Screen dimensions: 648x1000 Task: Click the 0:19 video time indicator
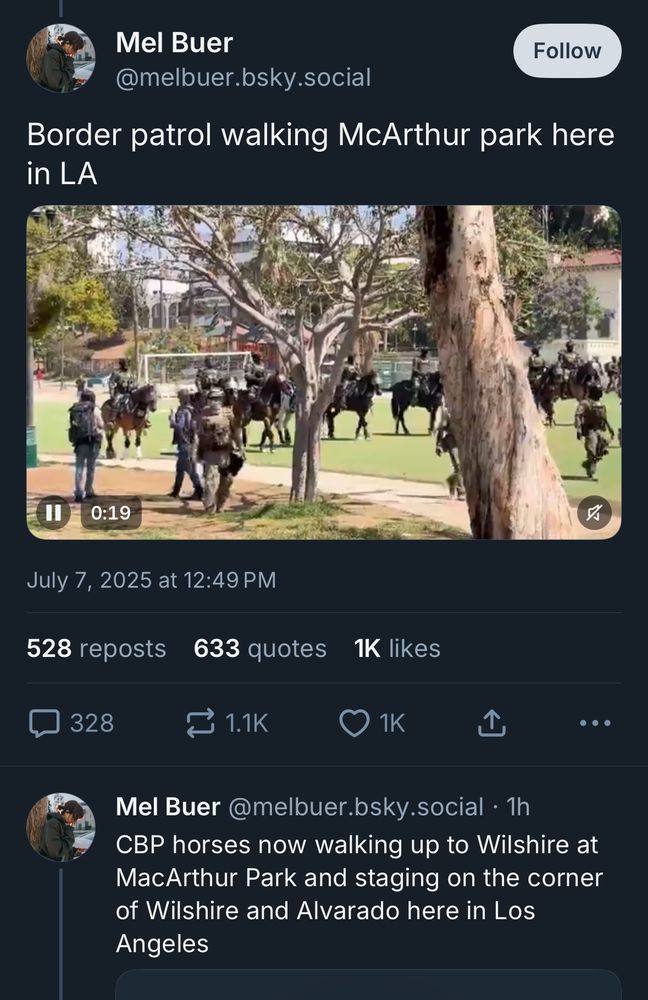[111, 513]
